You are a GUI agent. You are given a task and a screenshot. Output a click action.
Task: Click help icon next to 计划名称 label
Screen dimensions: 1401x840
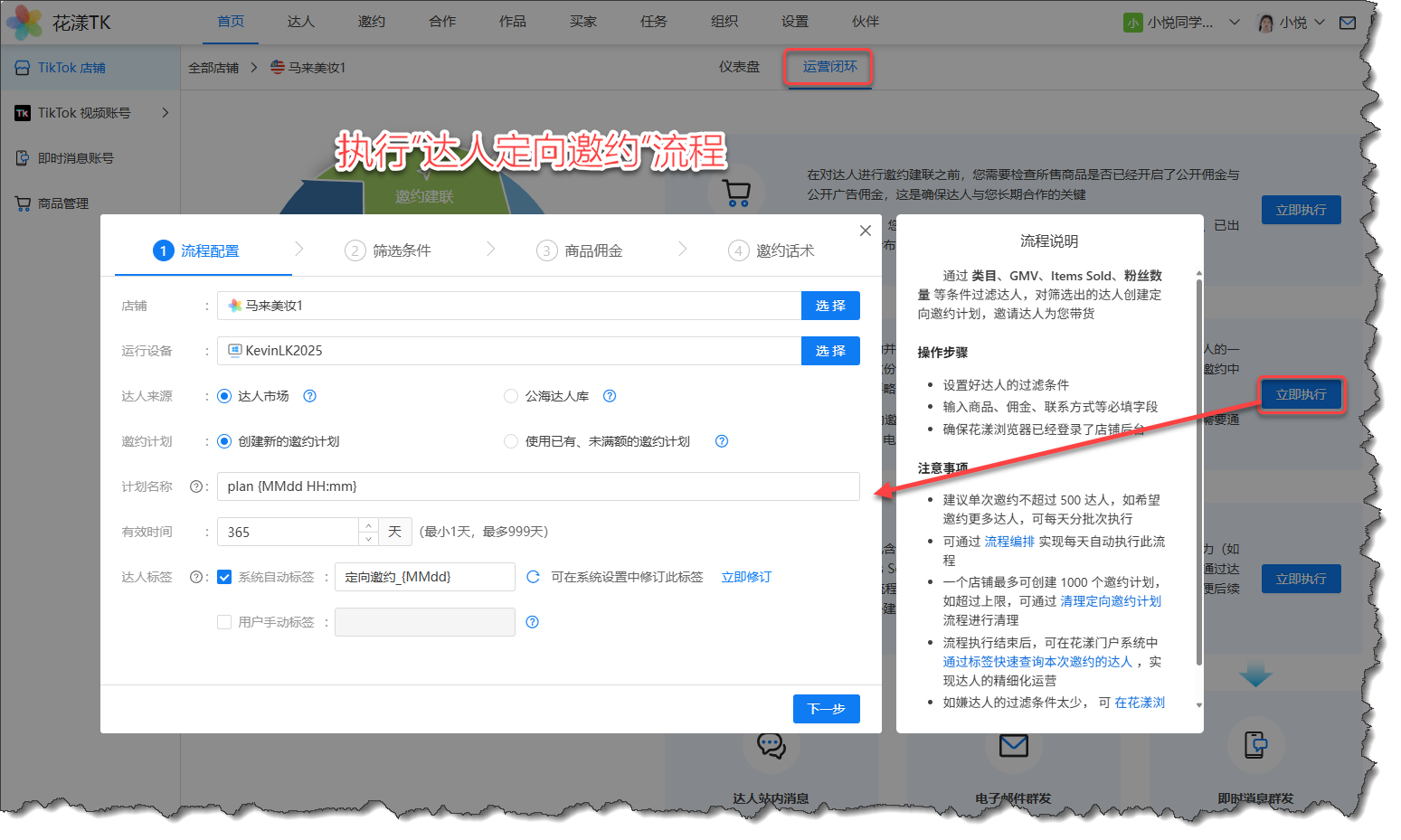195,486
